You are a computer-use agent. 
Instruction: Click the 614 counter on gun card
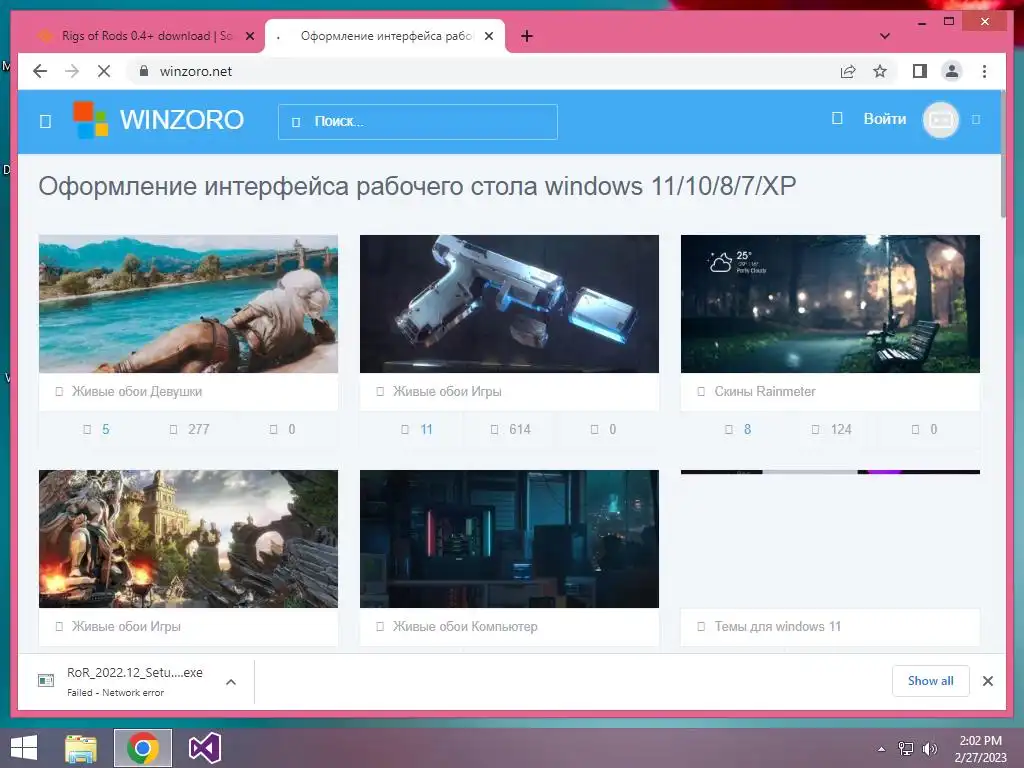tap(520, 429)
